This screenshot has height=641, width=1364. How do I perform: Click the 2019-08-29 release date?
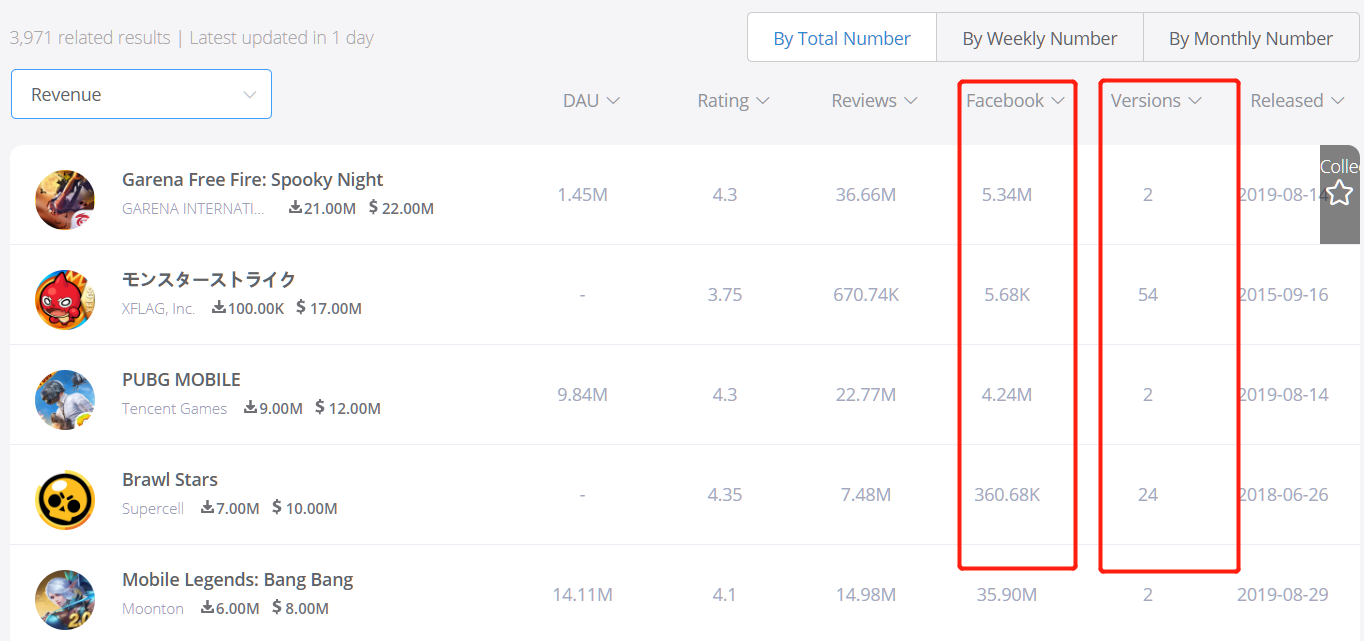1283,594
